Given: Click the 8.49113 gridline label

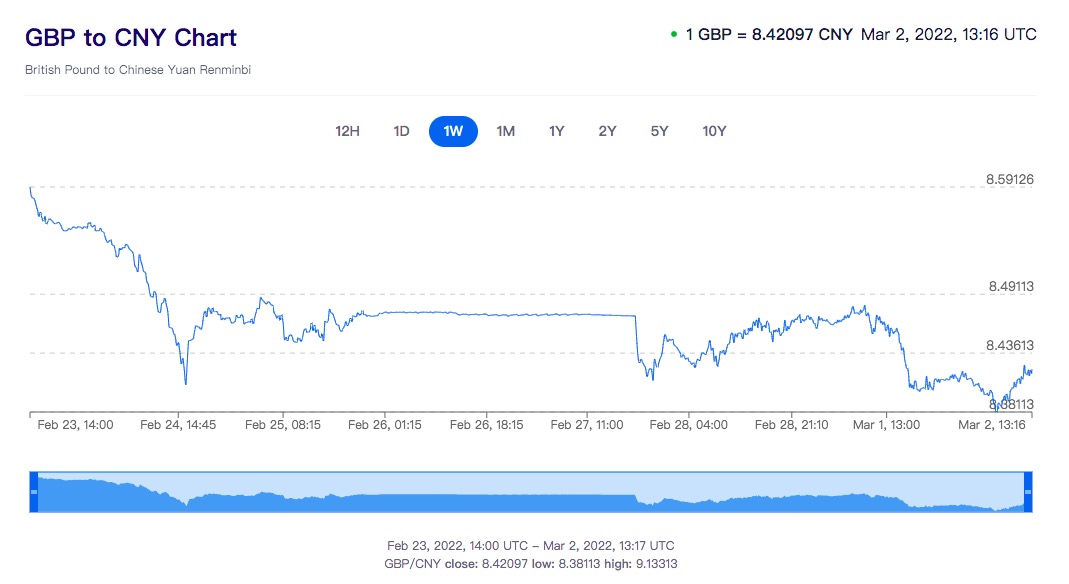Looking at the screenshot, I should [x=1010, y=287].
